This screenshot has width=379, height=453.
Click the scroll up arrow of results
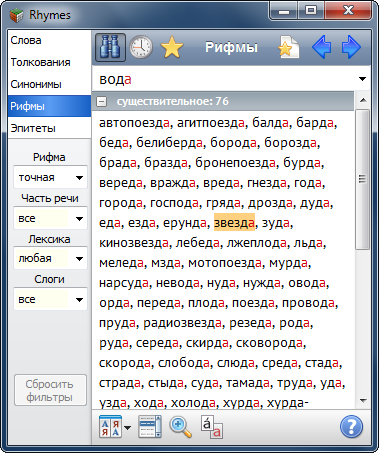pyautogui.click(x=363, y=100)
